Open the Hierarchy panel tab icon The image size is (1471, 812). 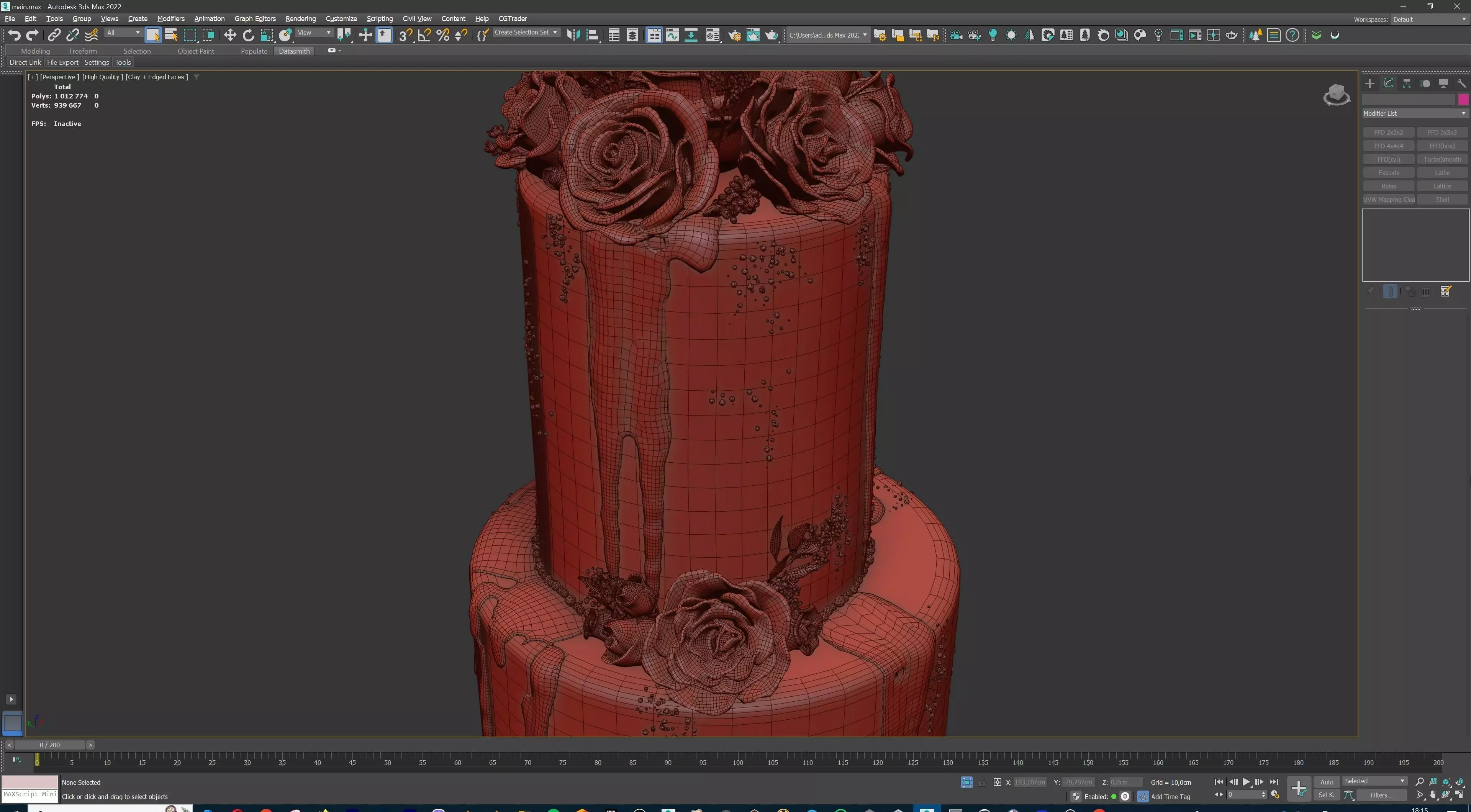[x=1407, y=83]
